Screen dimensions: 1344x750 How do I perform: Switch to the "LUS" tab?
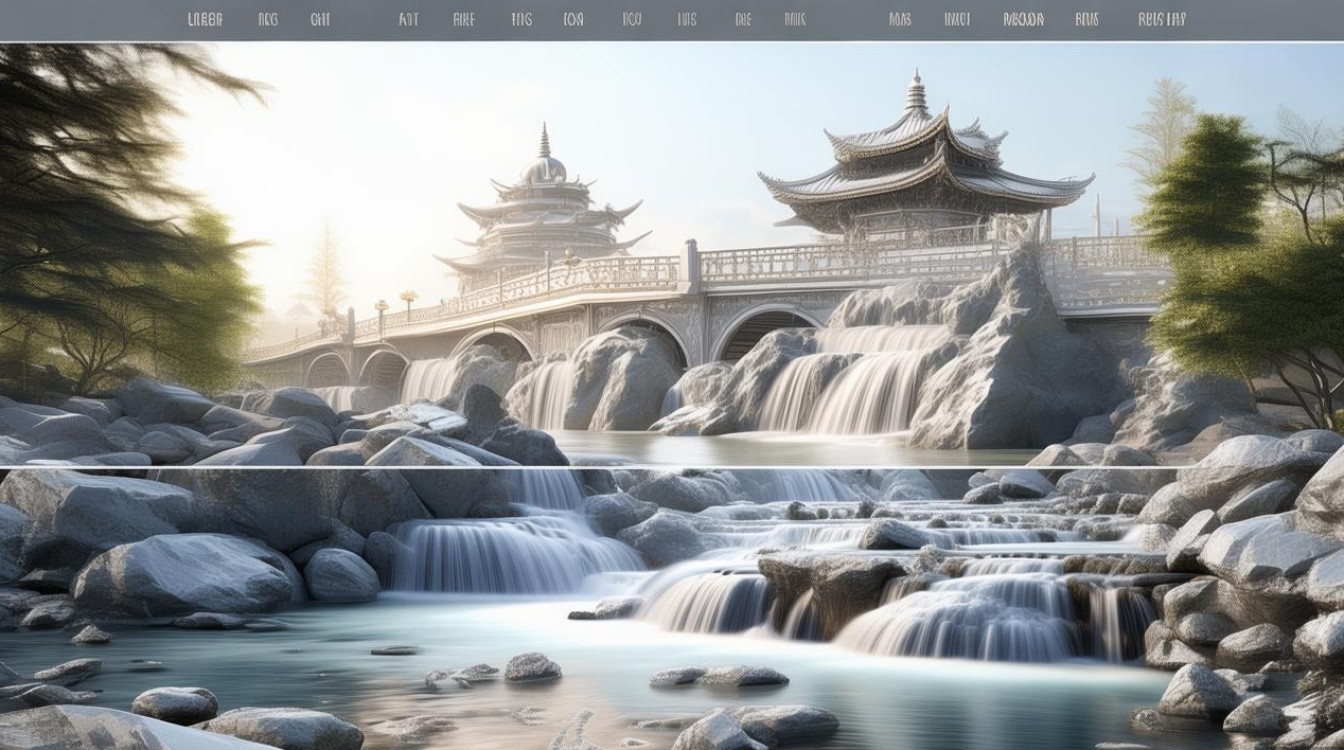(686, 17)
